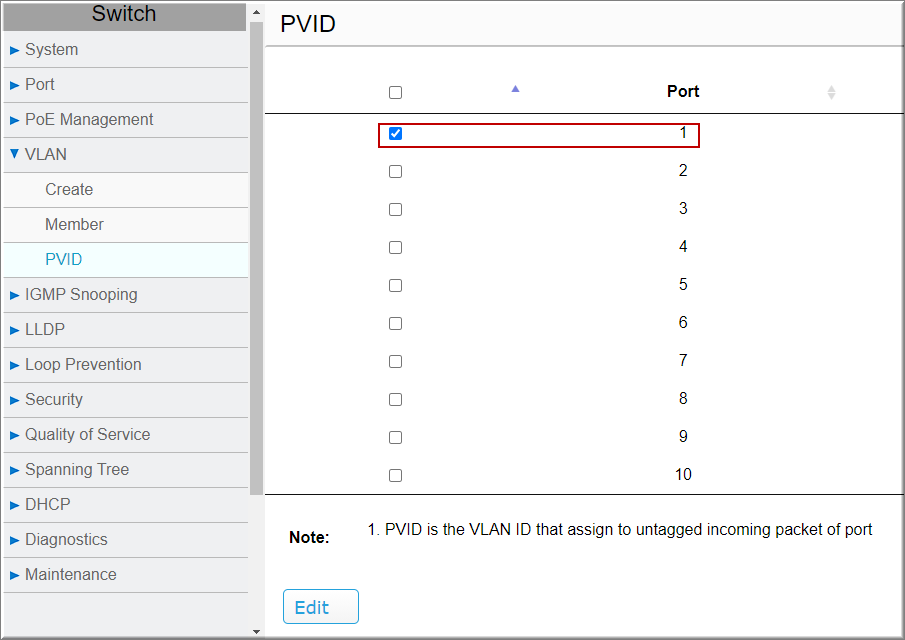Click port number 5 cell

pyautogui.click(x=683, y=285)
